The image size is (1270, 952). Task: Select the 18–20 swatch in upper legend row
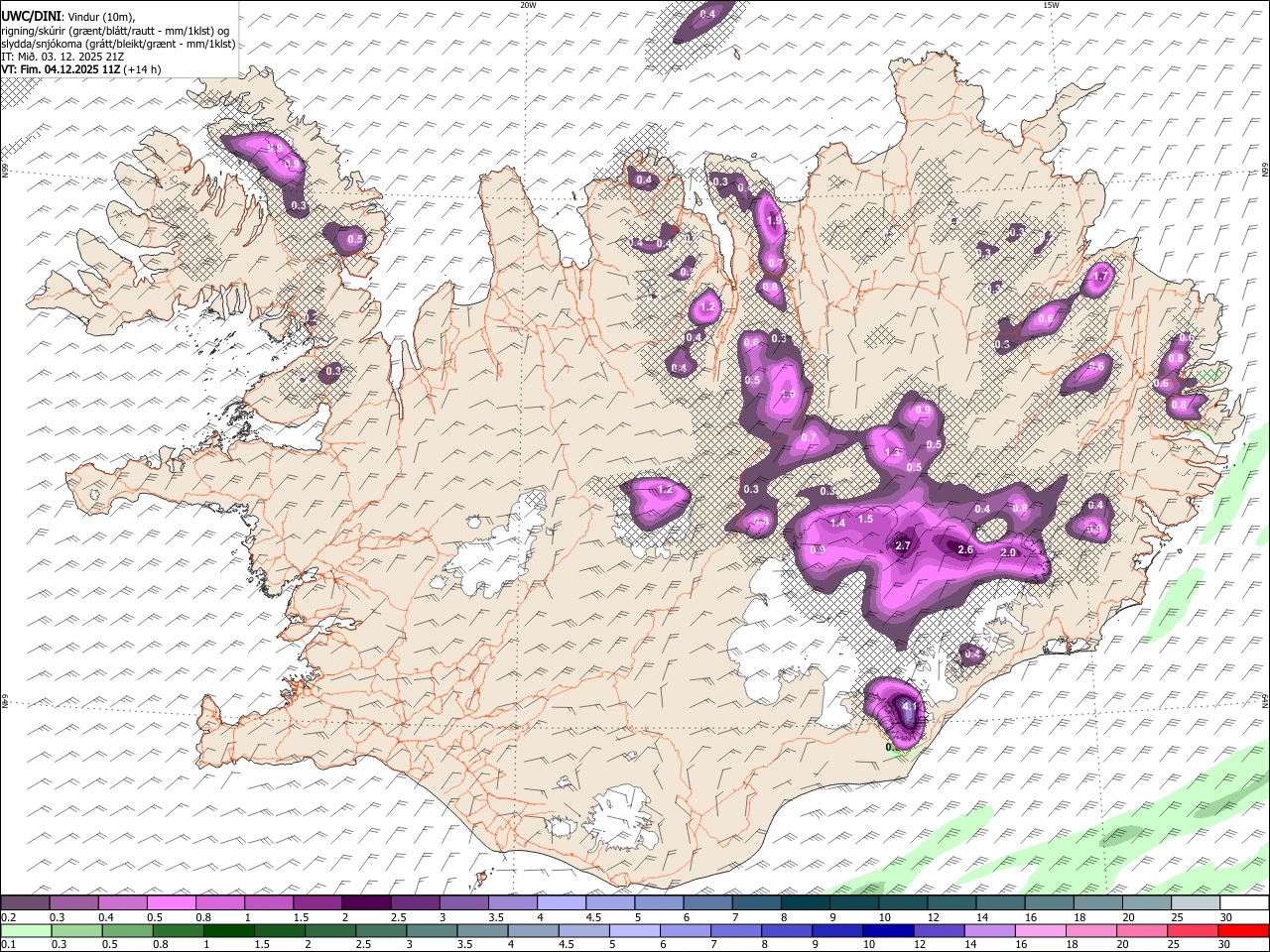point(1098,902)
